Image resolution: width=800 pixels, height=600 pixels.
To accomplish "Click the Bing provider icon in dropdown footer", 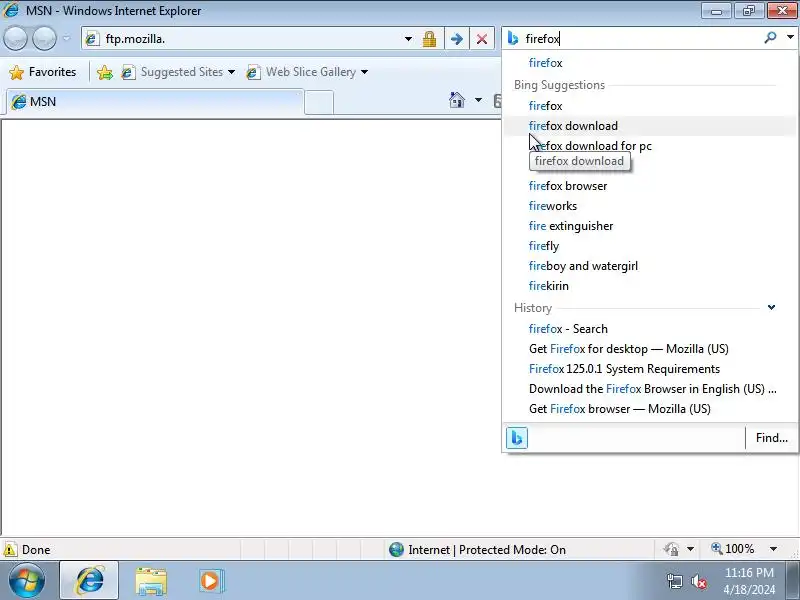I will pos(517,438).
